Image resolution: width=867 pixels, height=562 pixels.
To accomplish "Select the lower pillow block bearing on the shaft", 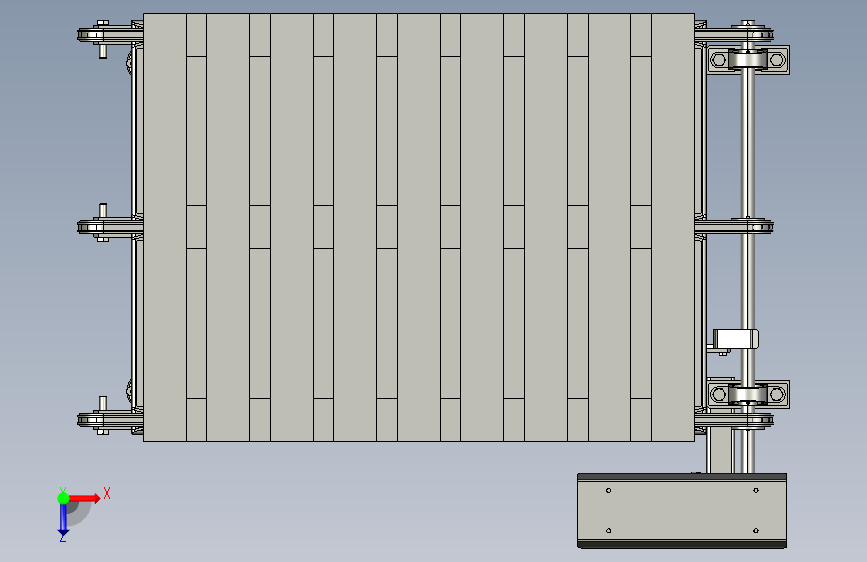I will coord(748,394).
